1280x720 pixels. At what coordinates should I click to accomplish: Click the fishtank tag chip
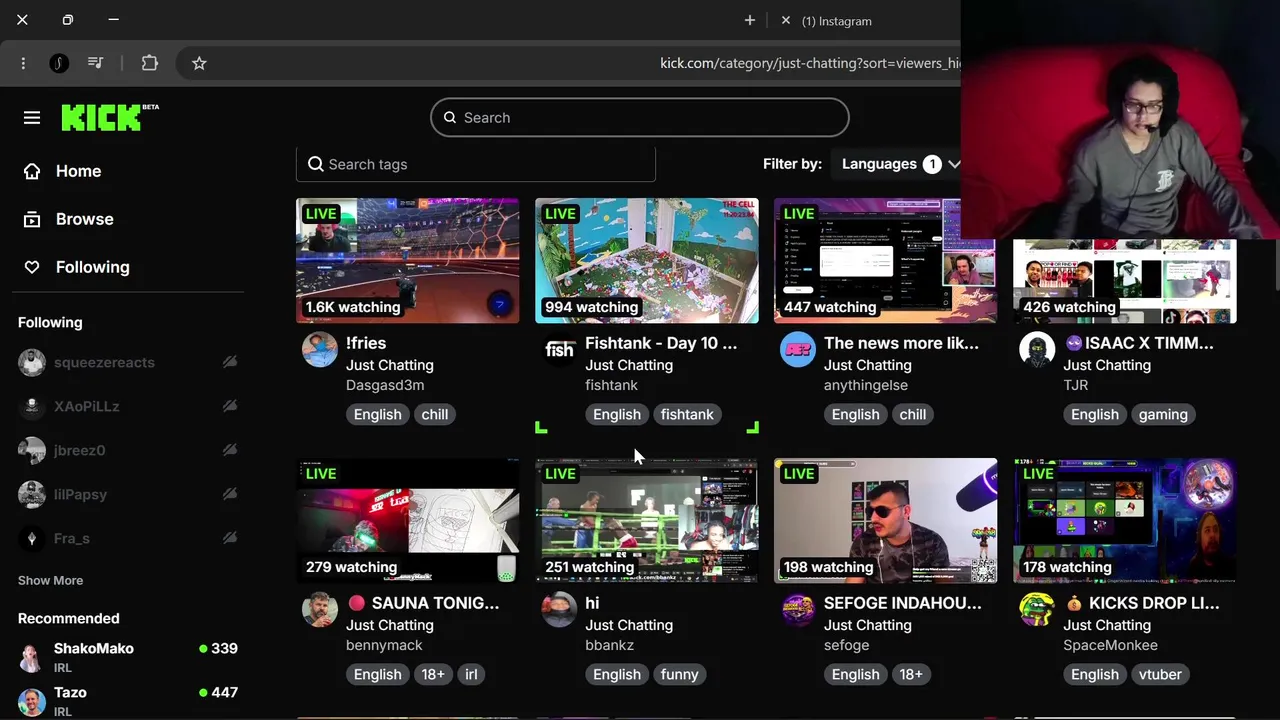click(687, 414)
